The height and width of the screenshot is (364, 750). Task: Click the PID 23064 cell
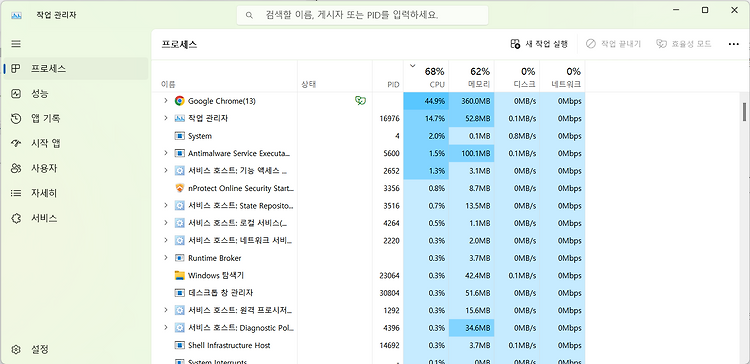click(388, 275)
